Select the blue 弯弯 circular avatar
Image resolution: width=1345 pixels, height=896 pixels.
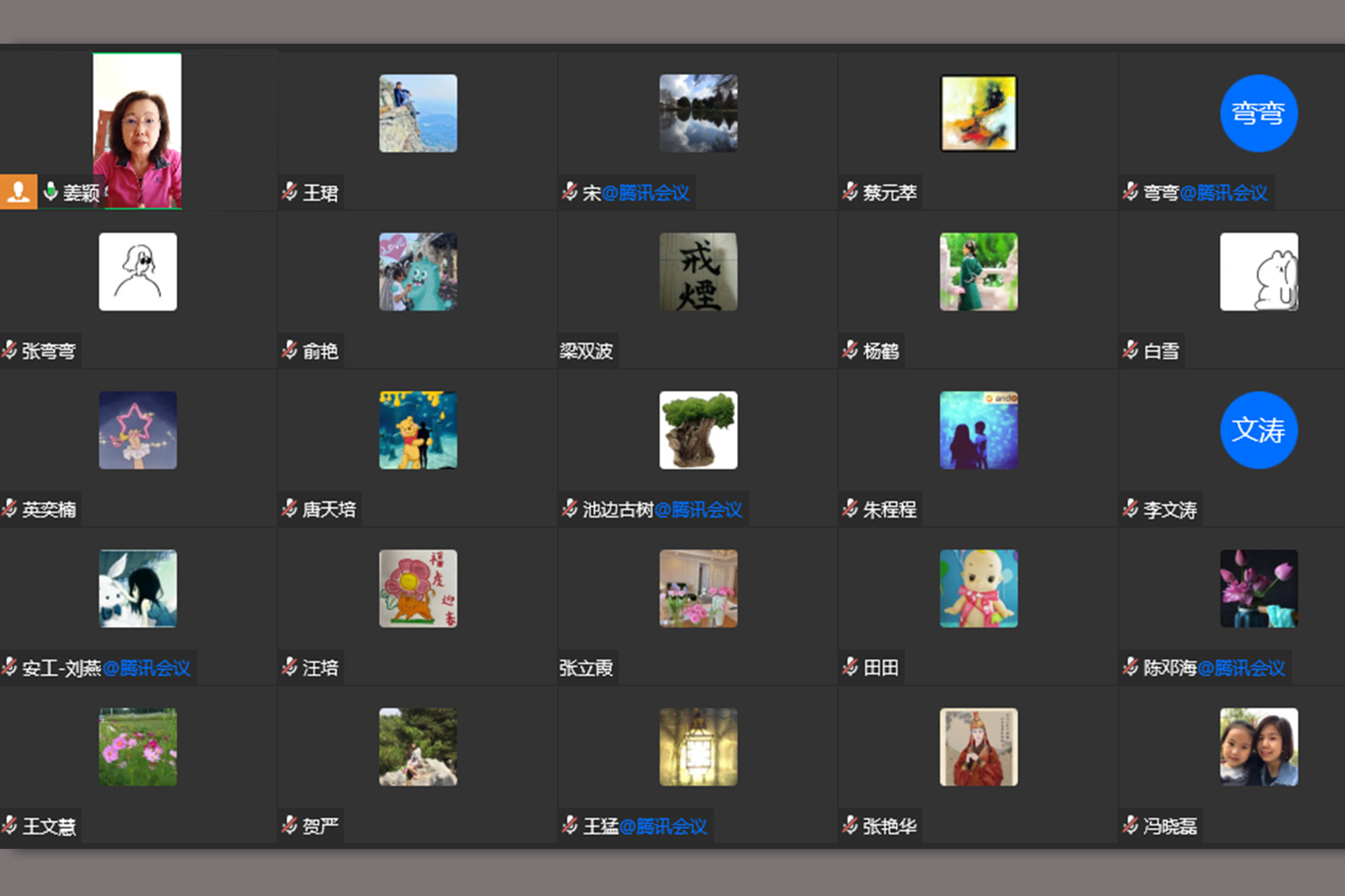[x=1258, y=113]
